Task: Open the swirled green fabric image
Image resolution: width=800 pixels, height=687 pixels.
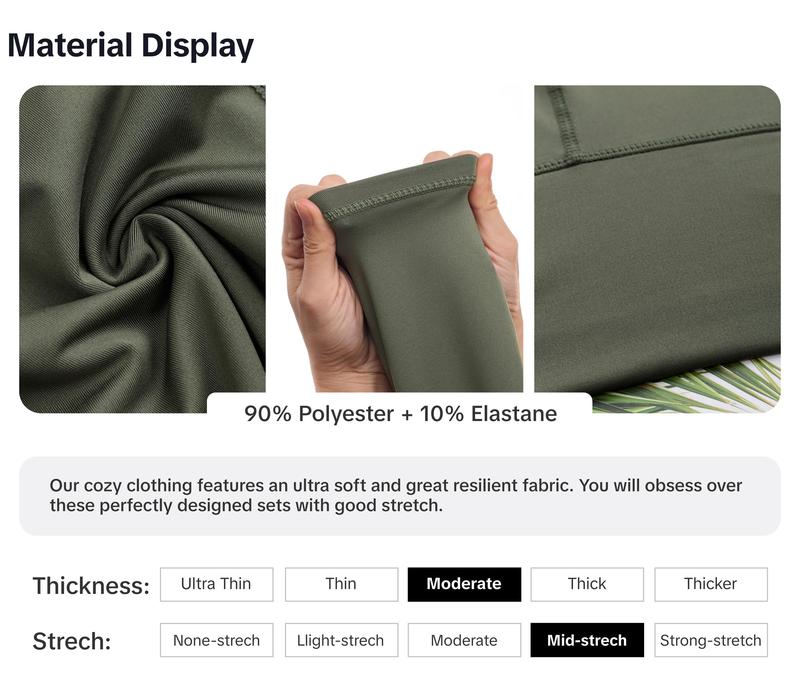Action: point(142,249)
